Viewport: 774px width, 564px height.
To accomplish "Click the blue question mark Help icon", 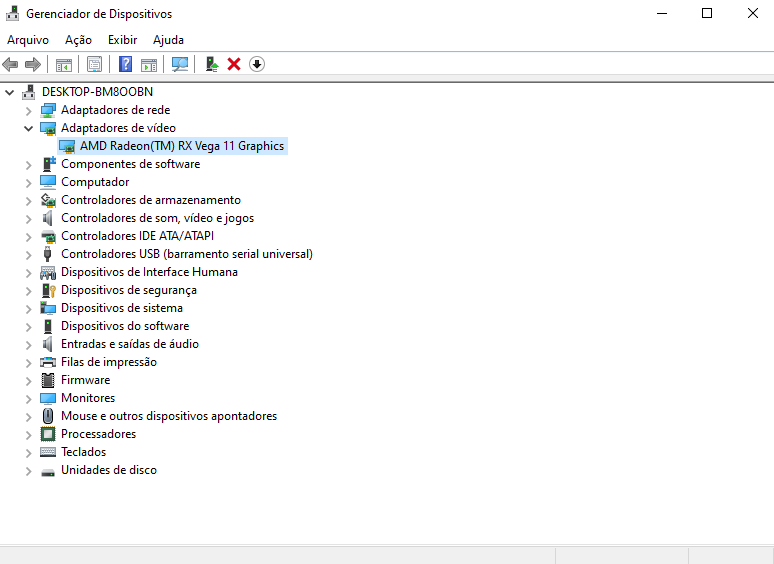I will click(x=125, y=64).
